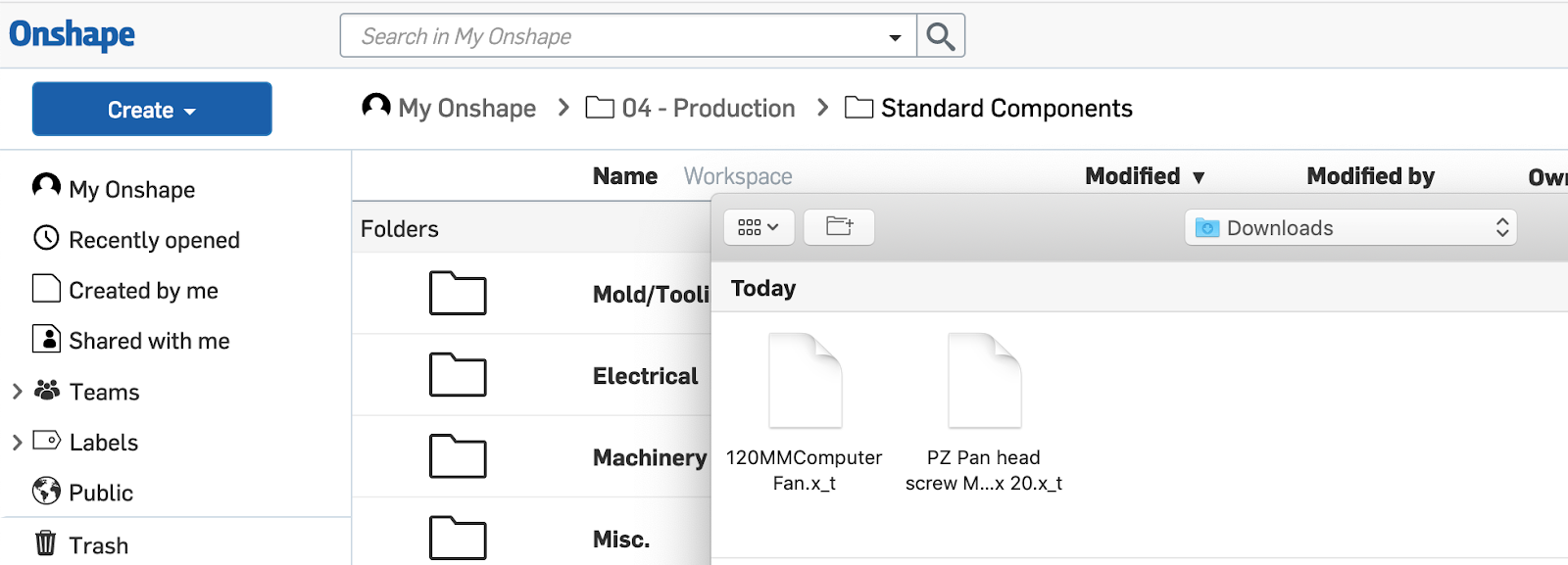The height and width of the screenshot is (565, 1568).
Task: Open the Downloads location dropdown
Action: click(x=1350, y=228)
